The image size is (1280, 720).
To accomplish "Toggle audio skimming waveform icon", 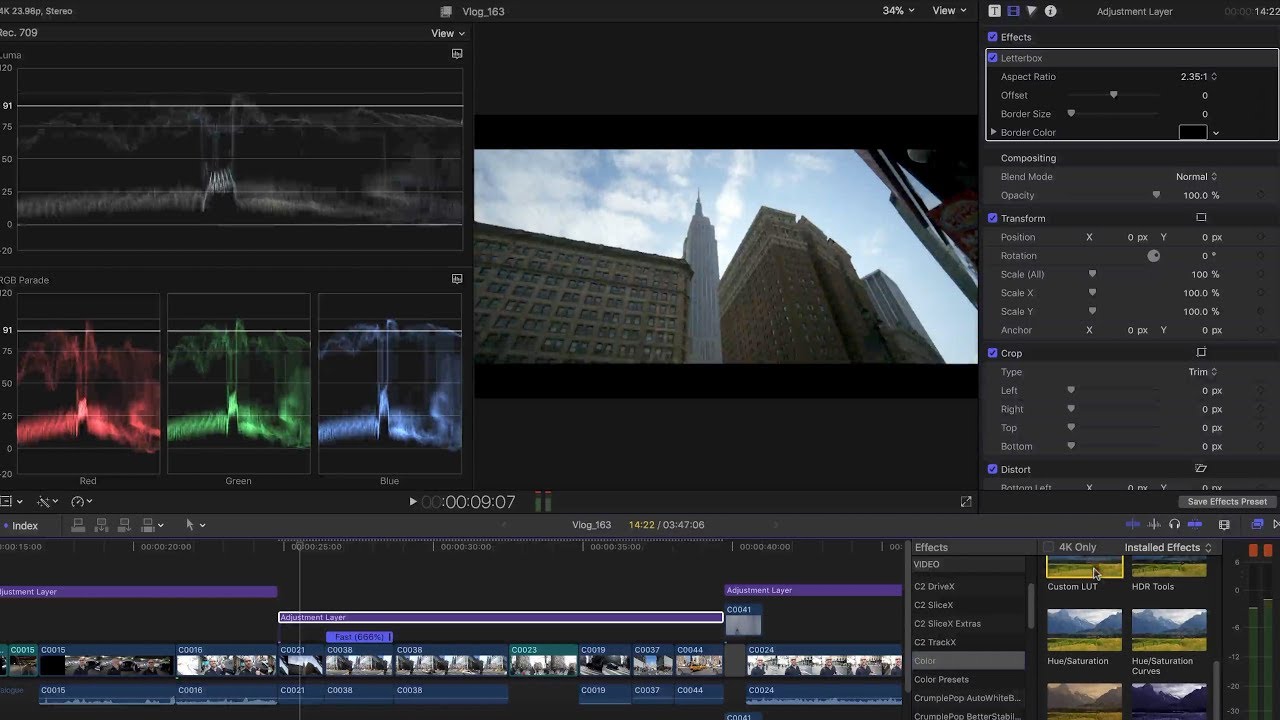I will click(x=1154, y=524).
